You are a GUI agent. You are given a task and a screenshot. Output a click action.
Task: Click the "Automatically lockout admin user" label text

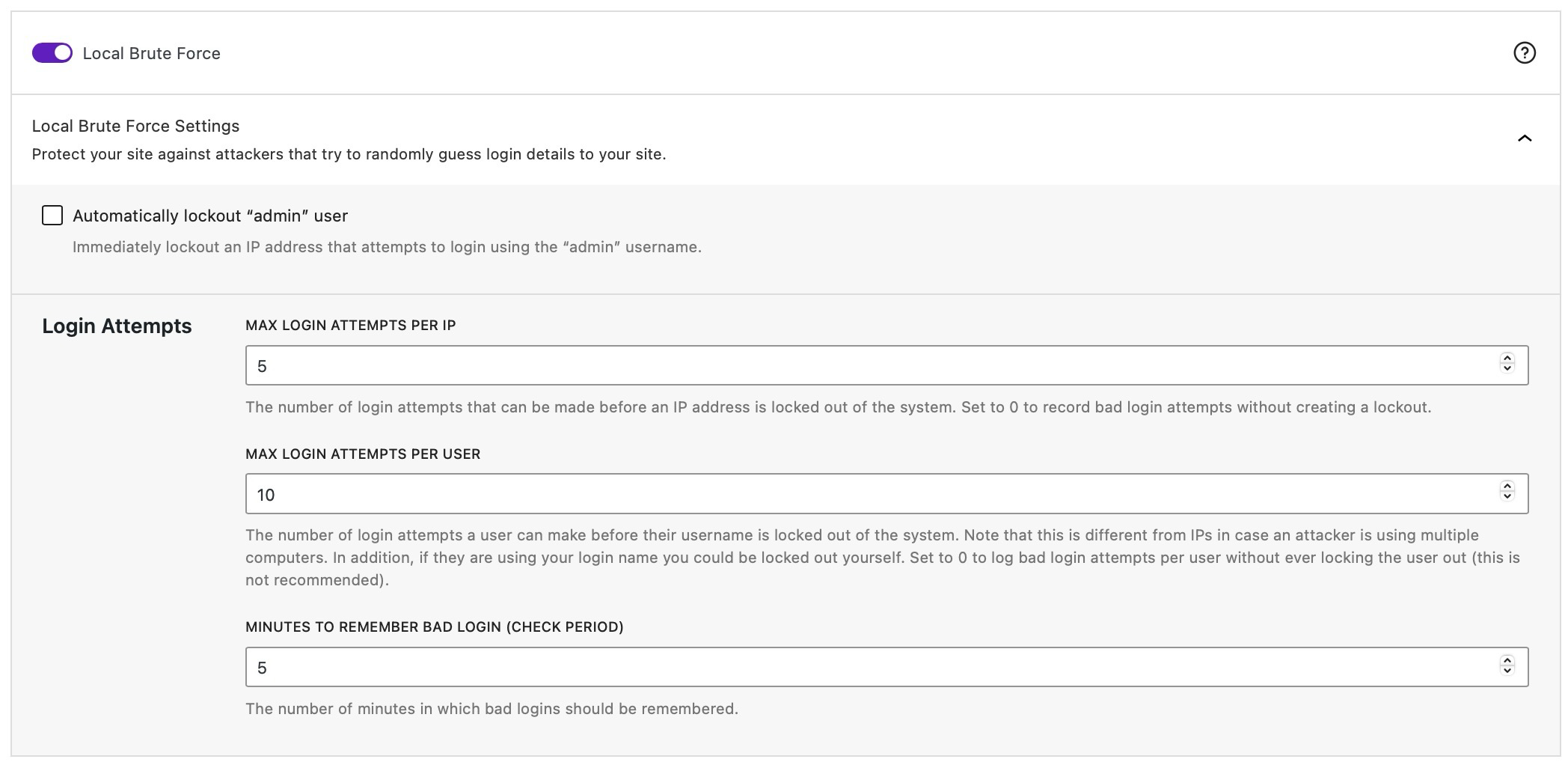click(x=210, y=216)
